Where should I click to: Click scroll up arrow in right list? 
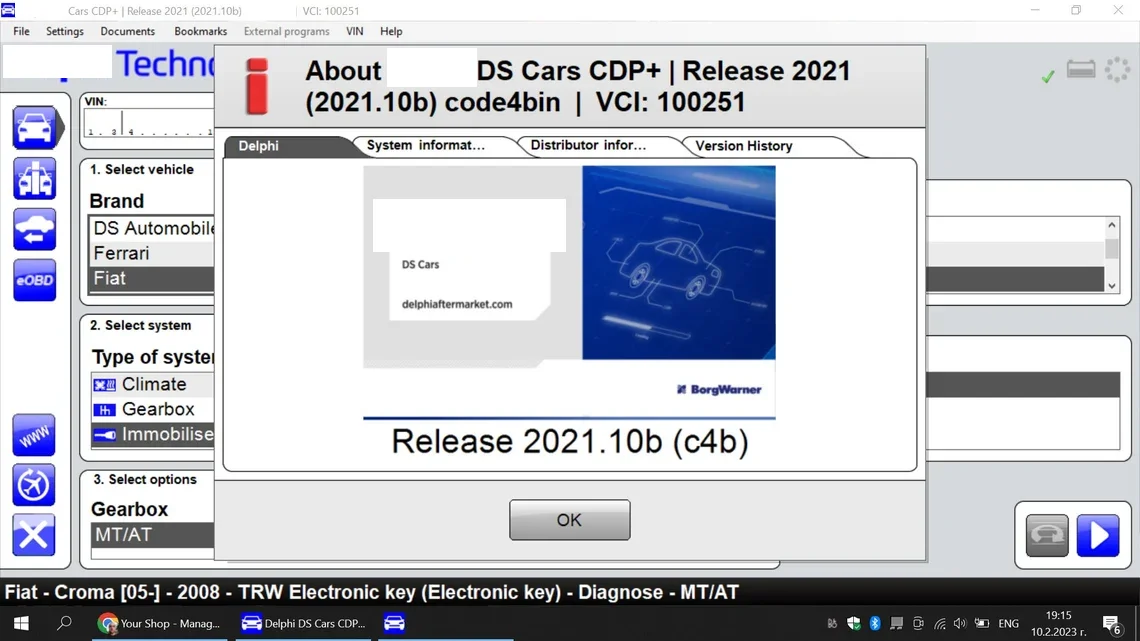pos(1112,225)
